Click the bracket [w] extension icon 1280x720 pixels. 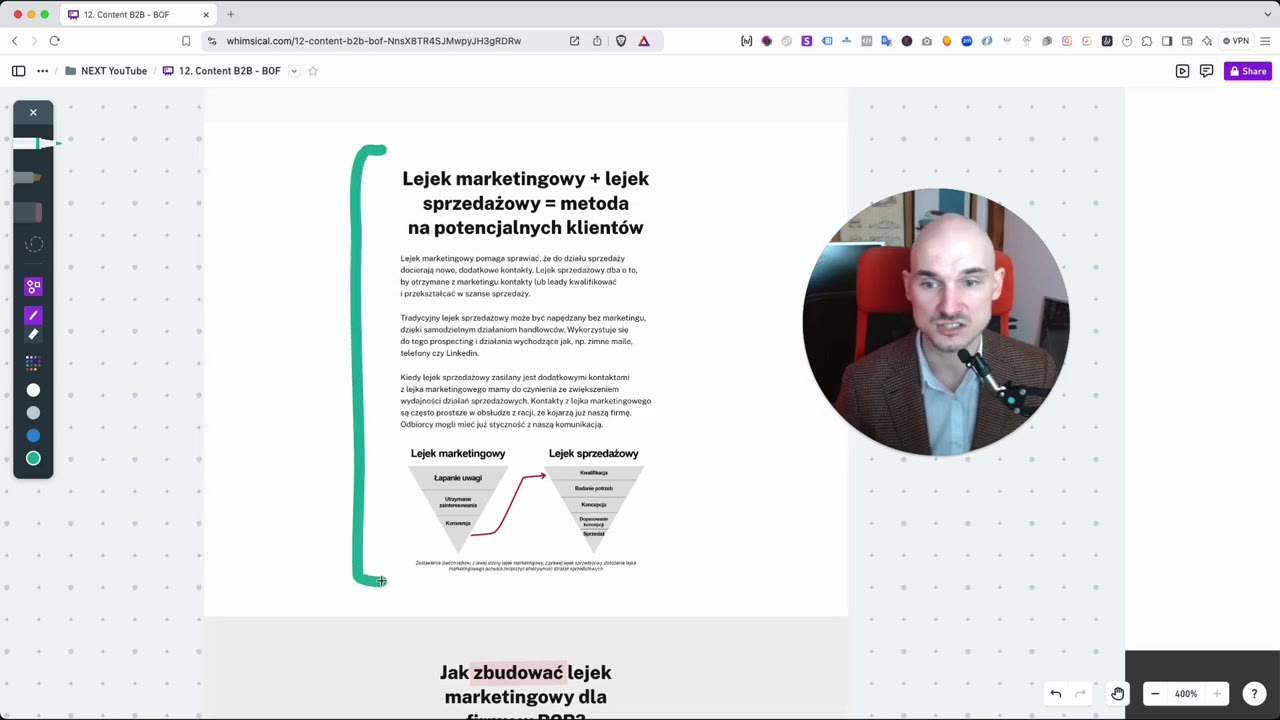(x=747, y=41)
